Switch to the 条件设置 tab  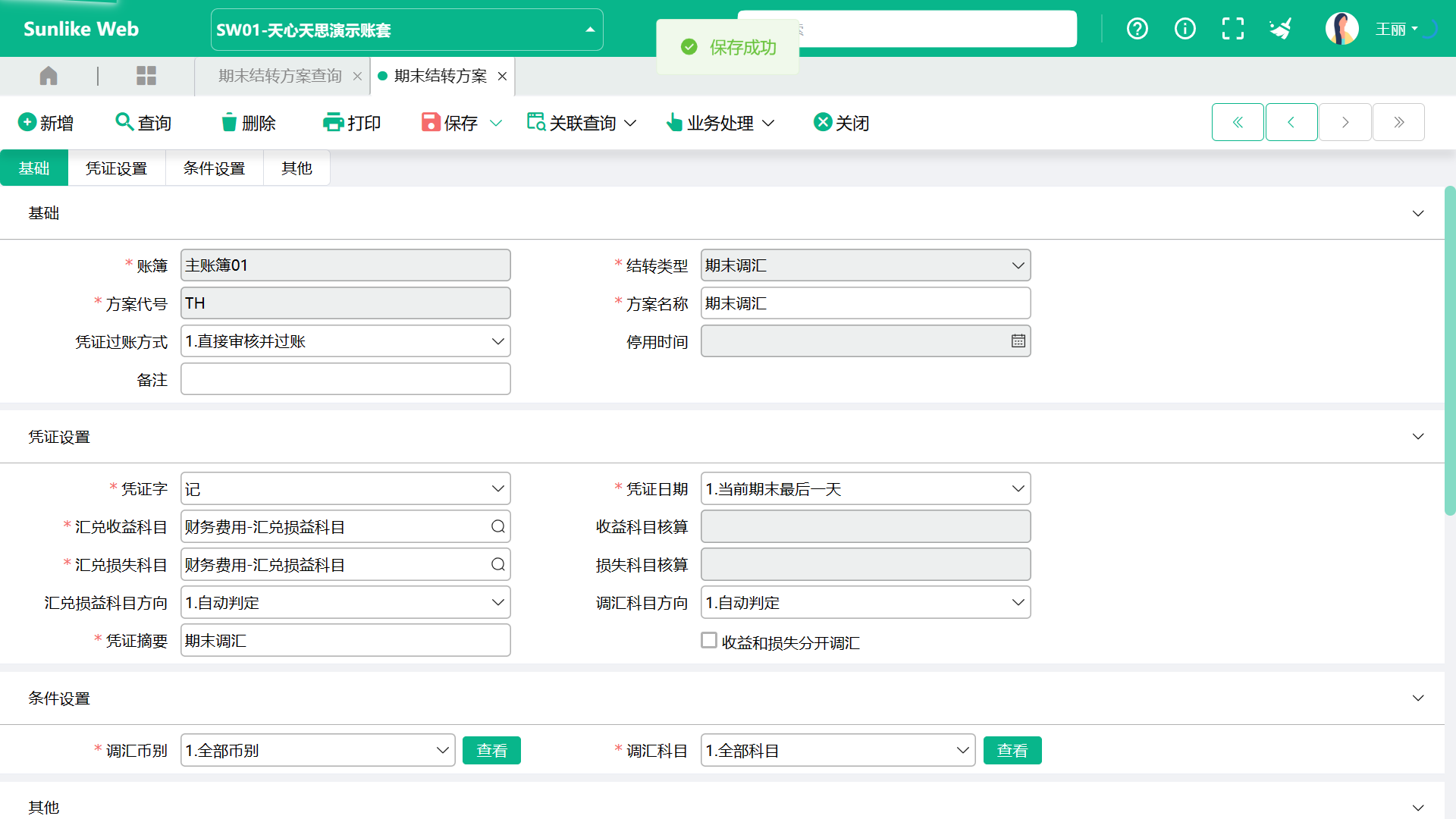point(214,168)
